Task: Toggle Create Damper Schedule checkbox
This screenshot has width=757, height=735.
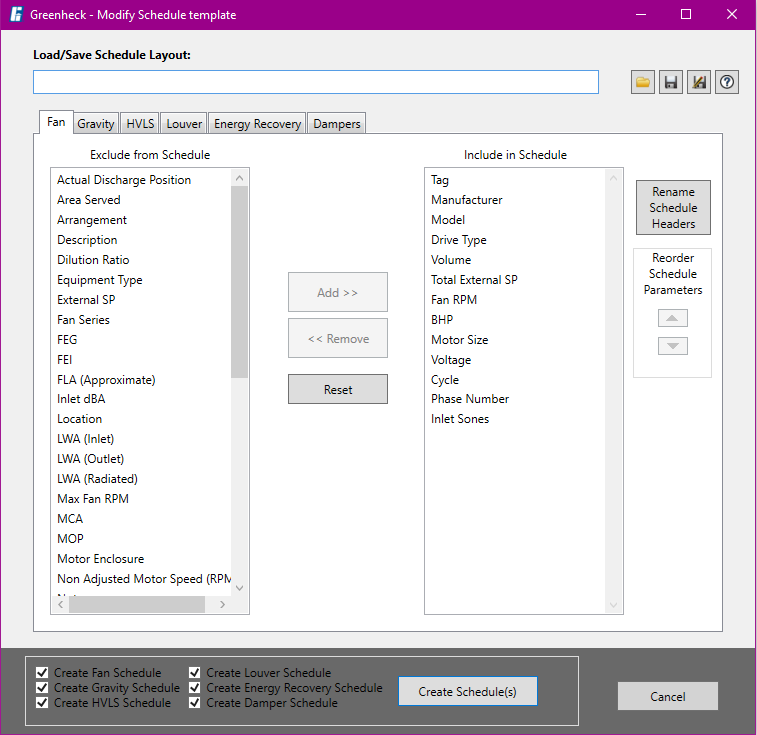Action: click(x=195, y=702)
